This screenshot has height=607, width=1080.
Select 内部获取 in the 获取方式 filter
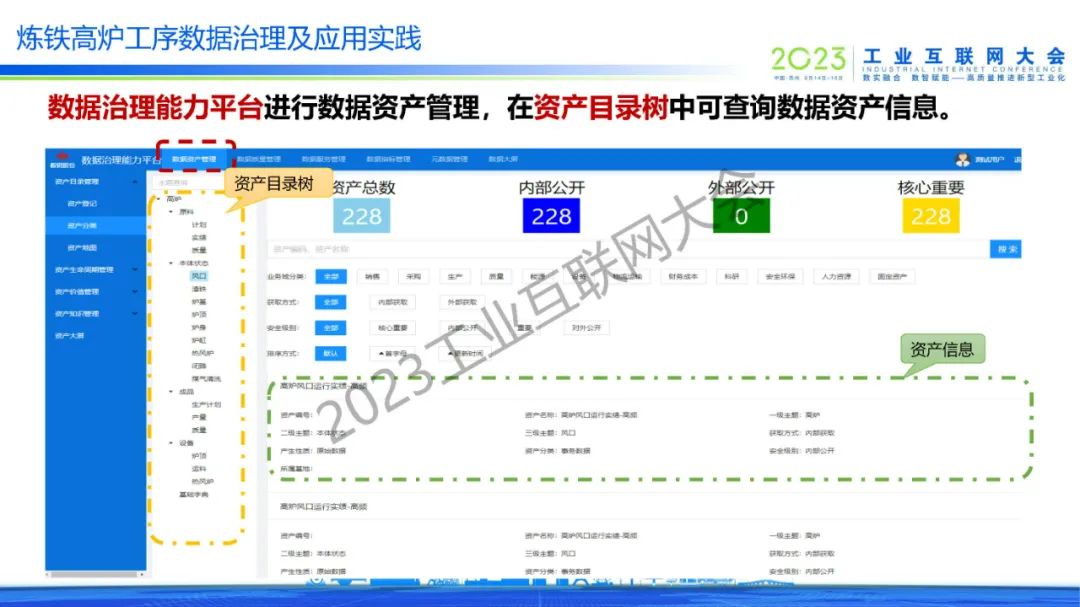coord(390,302)
